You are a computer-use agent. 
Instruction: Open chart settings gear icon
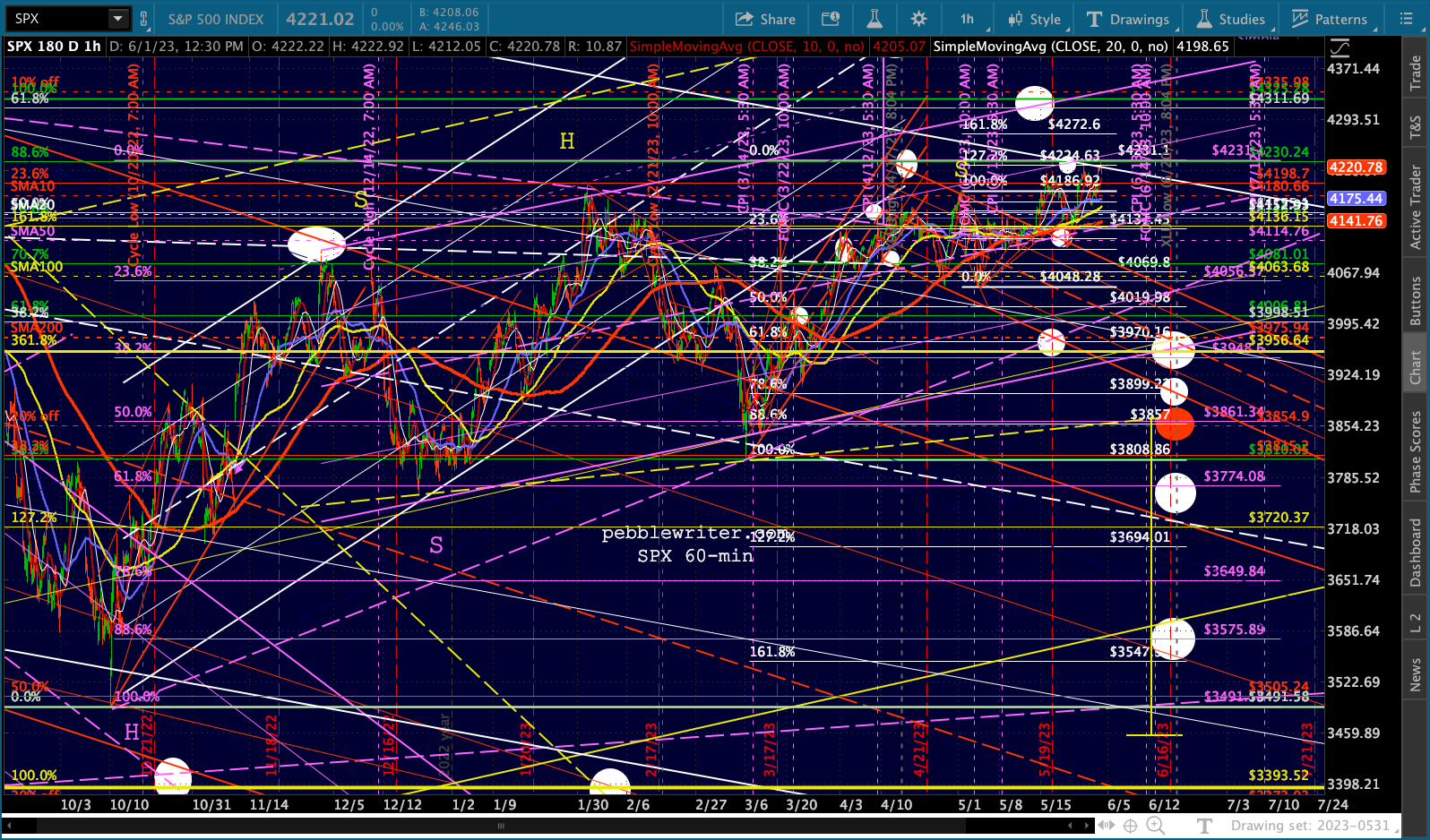coord(918,19)
